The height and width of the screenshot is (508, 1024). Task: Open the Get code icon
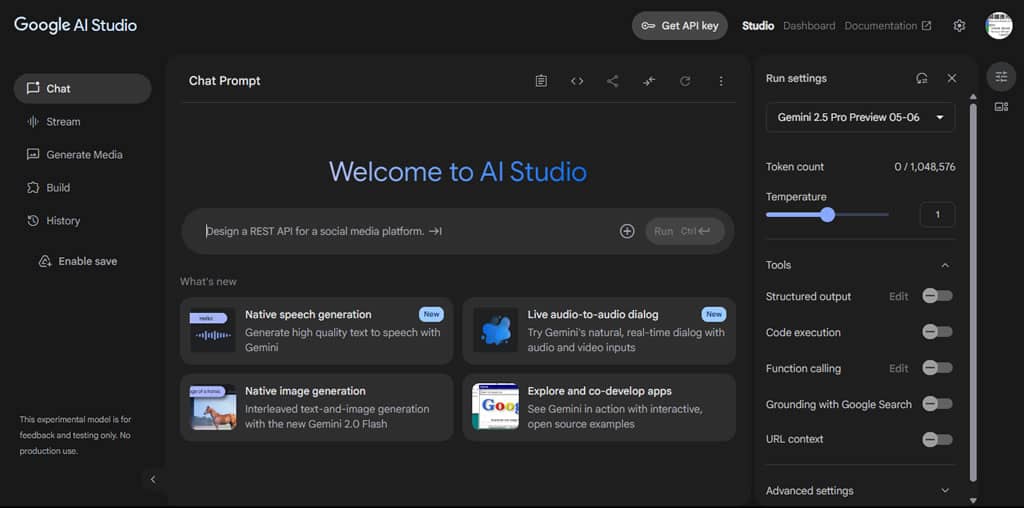[x=577, y=81]
